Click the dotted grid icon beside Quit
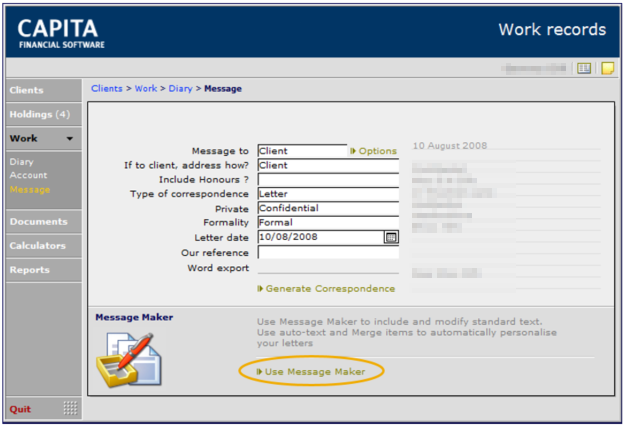 point(70,408)
